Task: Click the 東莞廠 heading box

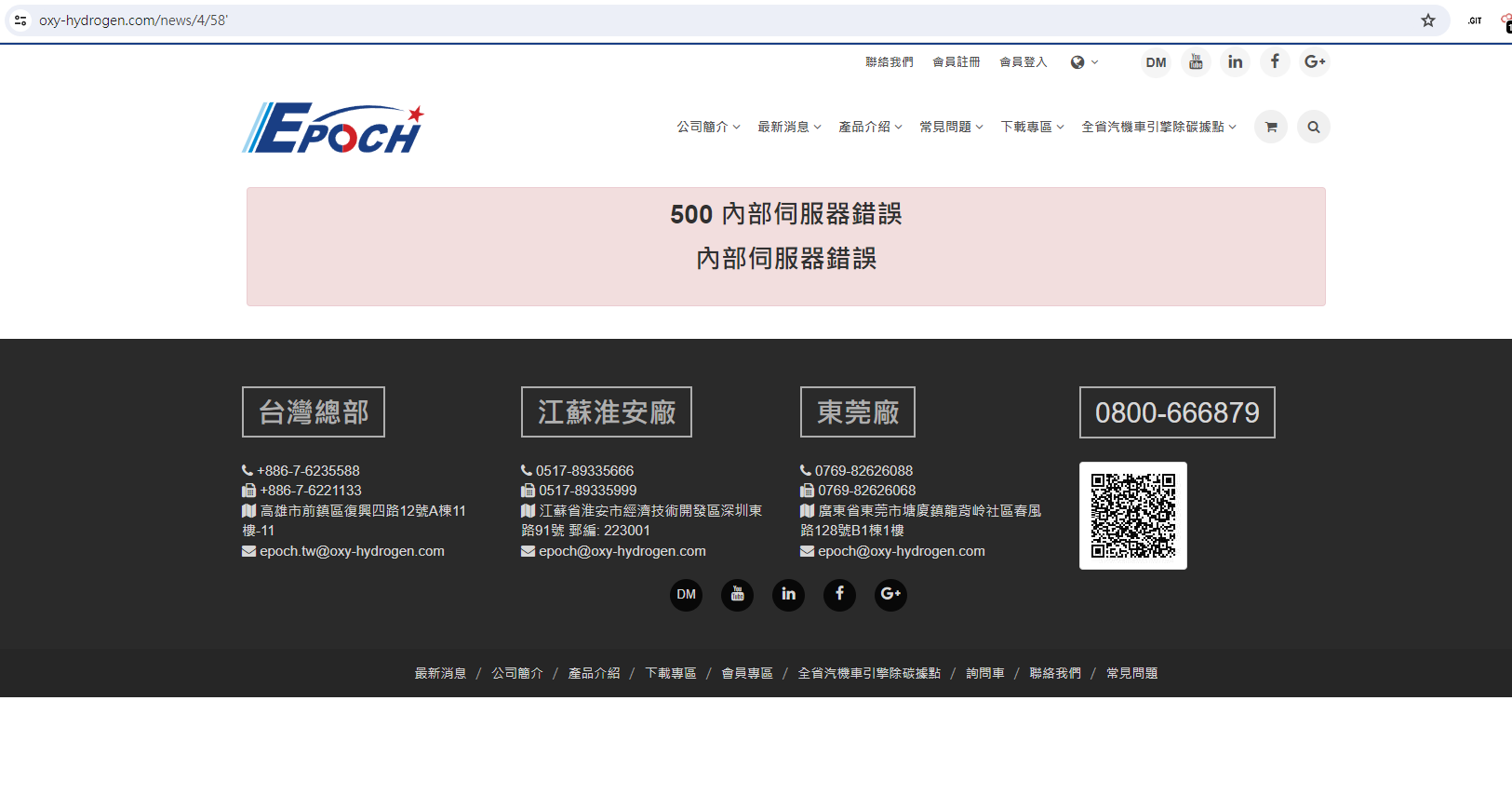Action: coord(858,411)
